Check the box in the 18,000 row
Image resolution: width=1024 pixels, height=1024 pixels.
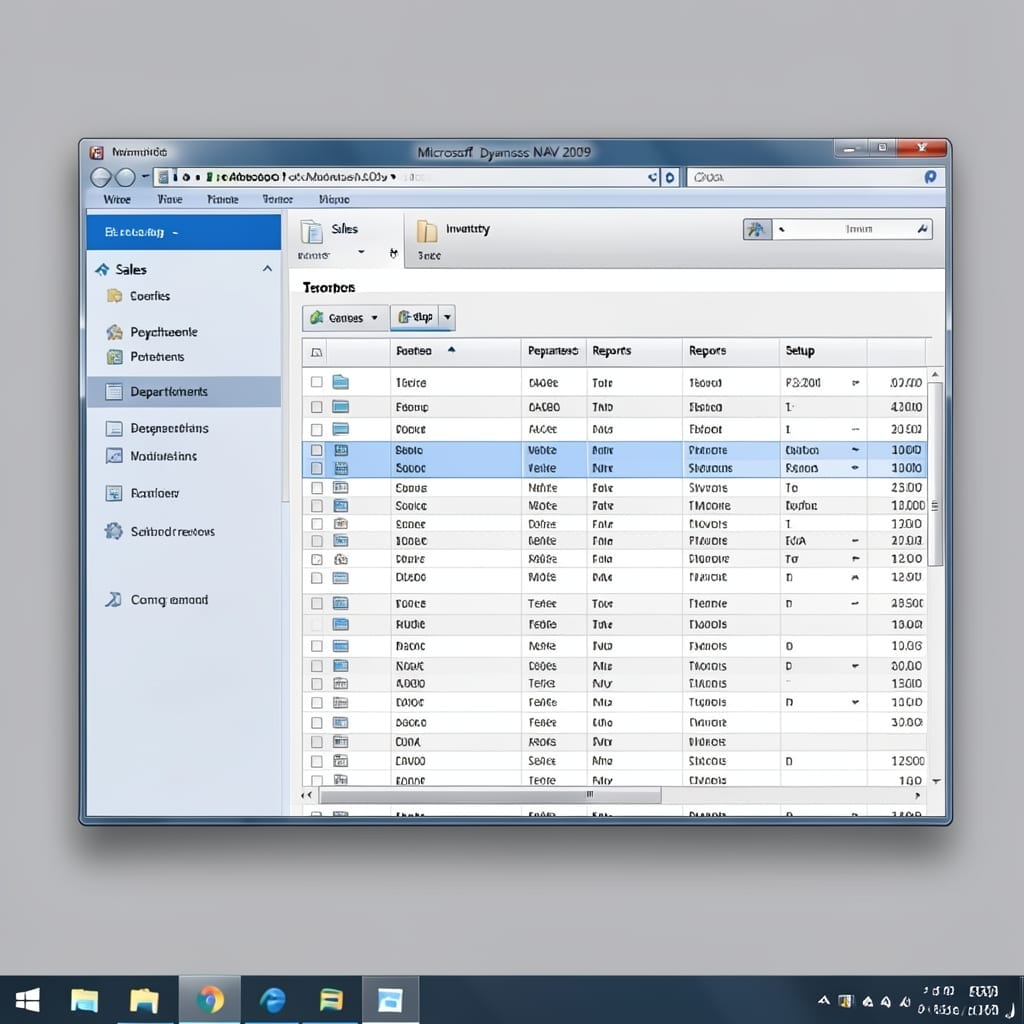(x=317, y=505)
